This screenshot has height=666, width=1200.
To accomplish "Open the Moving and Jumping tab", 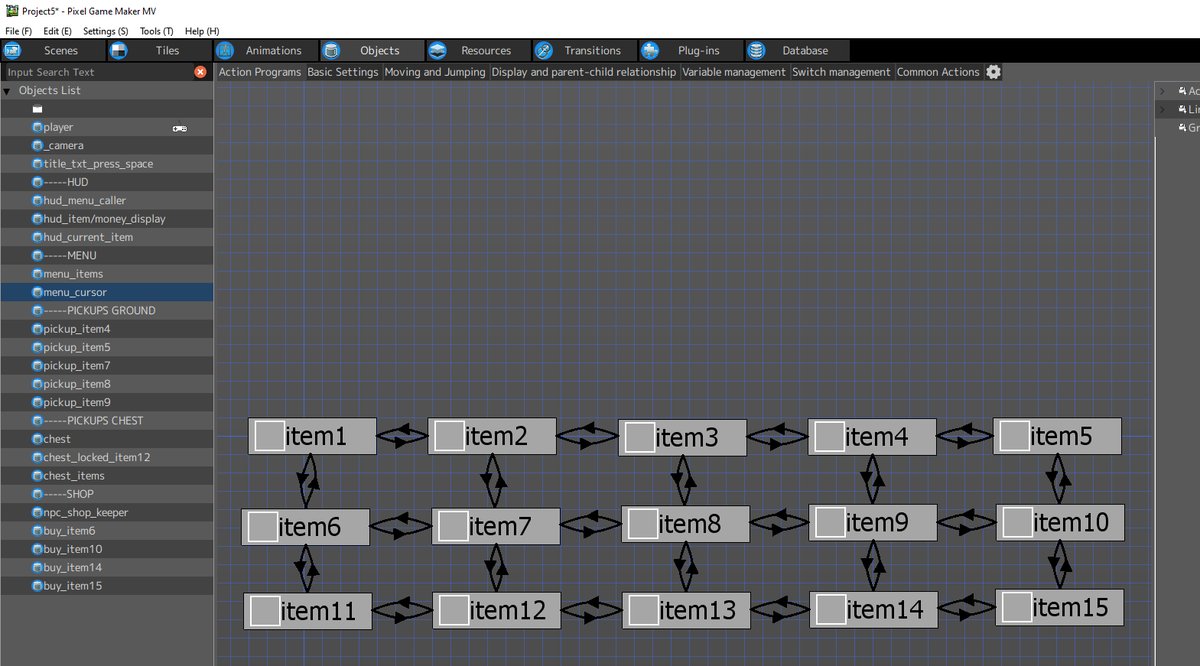I will coord(434,71).
